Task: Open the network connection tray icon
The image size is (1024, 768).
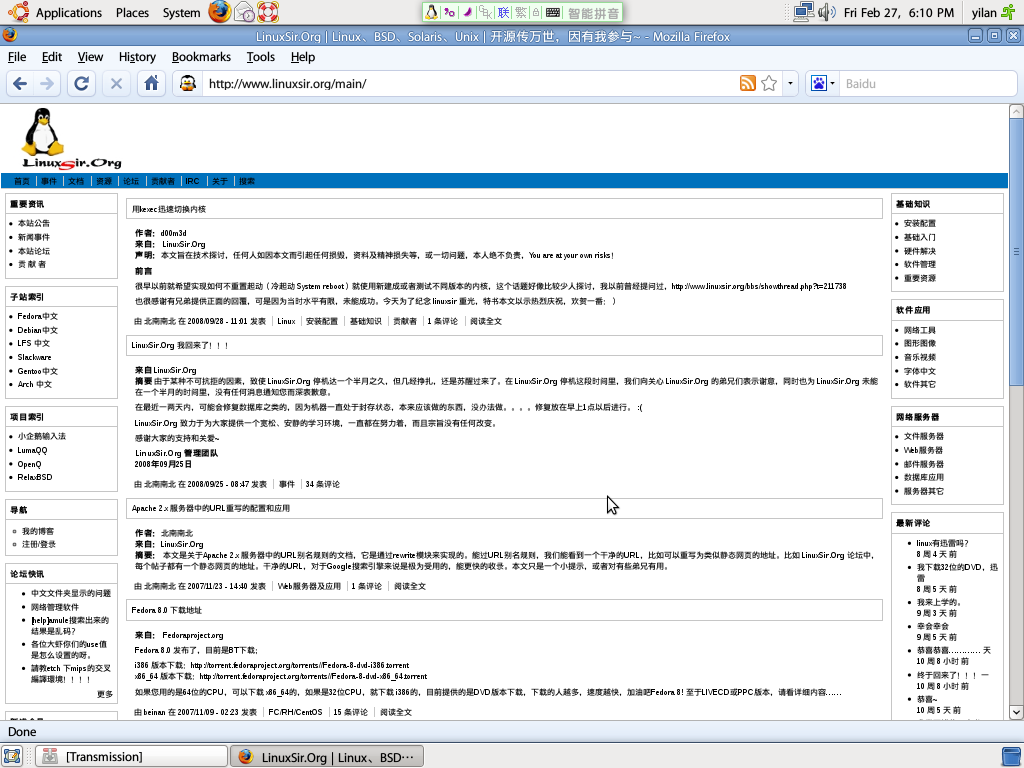Action: (x=803, y=12)
